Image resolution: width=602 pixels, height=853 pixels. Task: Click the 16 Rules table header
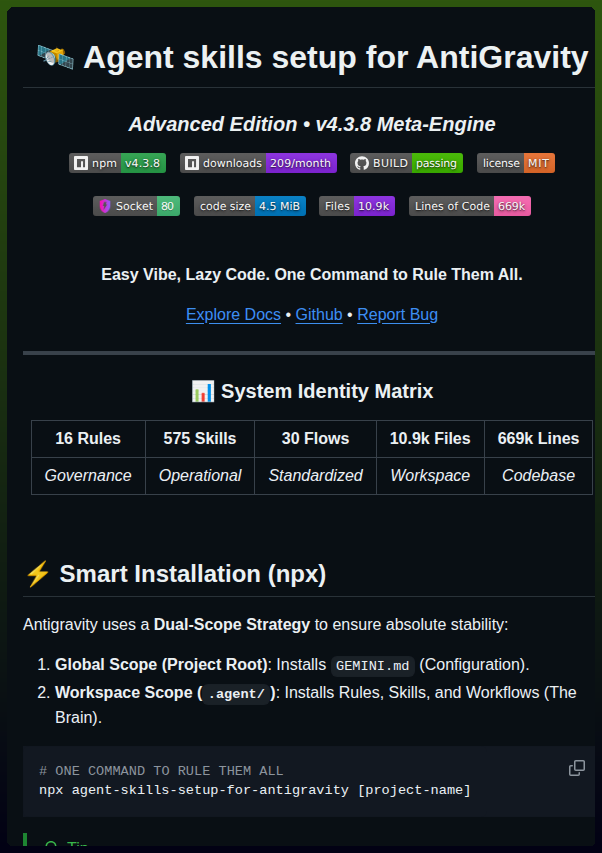88,438
